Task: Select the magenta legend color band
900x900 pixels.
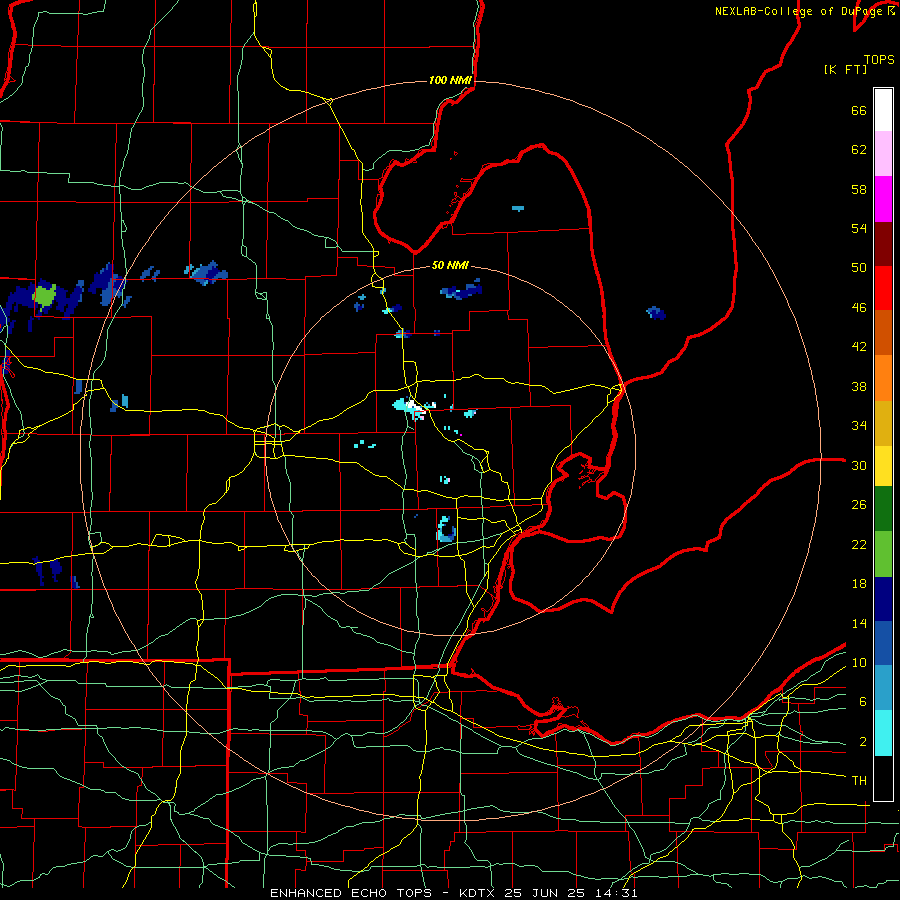Action: point(883,199)
